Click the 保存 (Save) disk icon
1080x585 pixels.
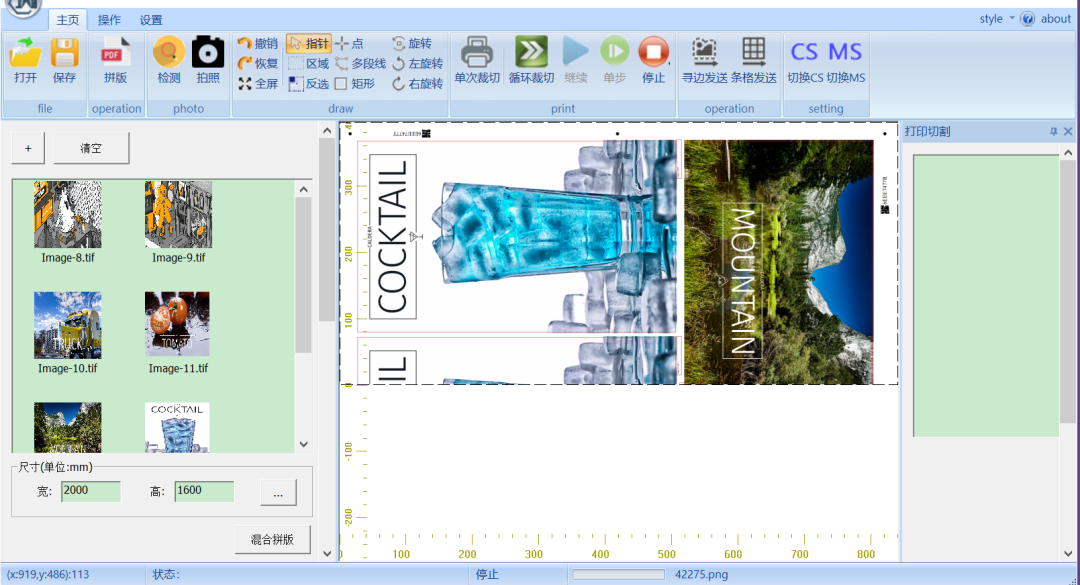coord(64,53)
